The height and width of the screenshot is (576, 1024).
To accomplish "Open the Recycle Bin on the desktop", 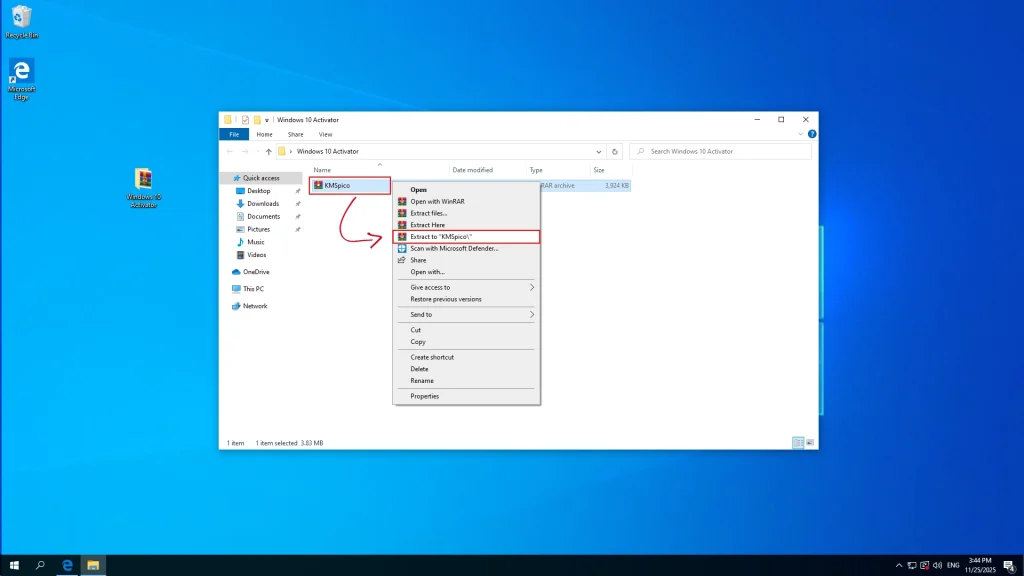I will [x=20, y=16].
